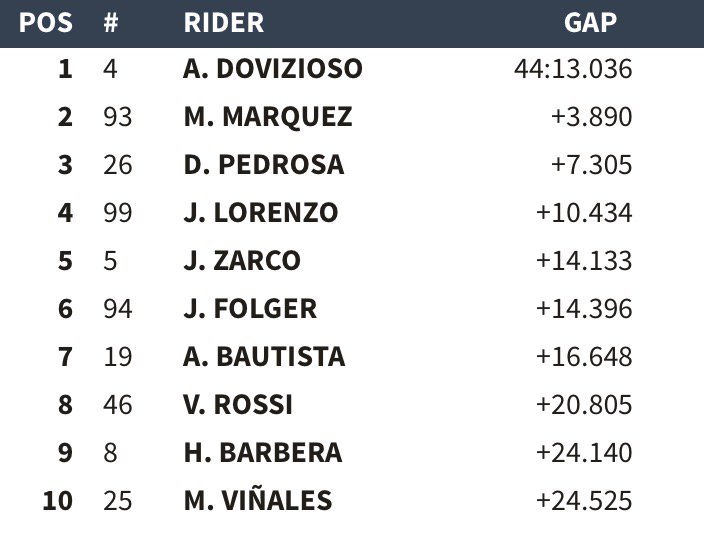This screenshot has width=704, height=548.
Task: Click the POS column header
Action: 46,23
